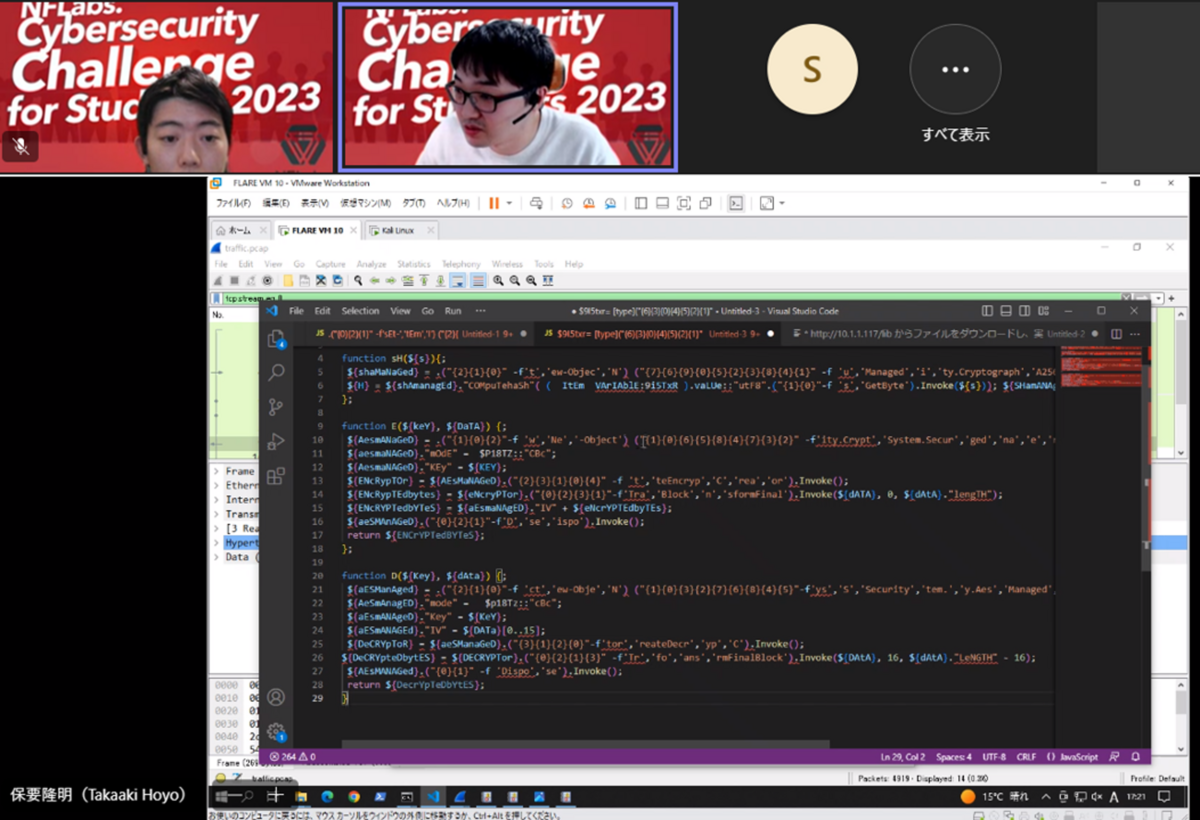Open VS Code from Windows taskbar
The height and width of the screenshot is (820, 1200).
433,797
